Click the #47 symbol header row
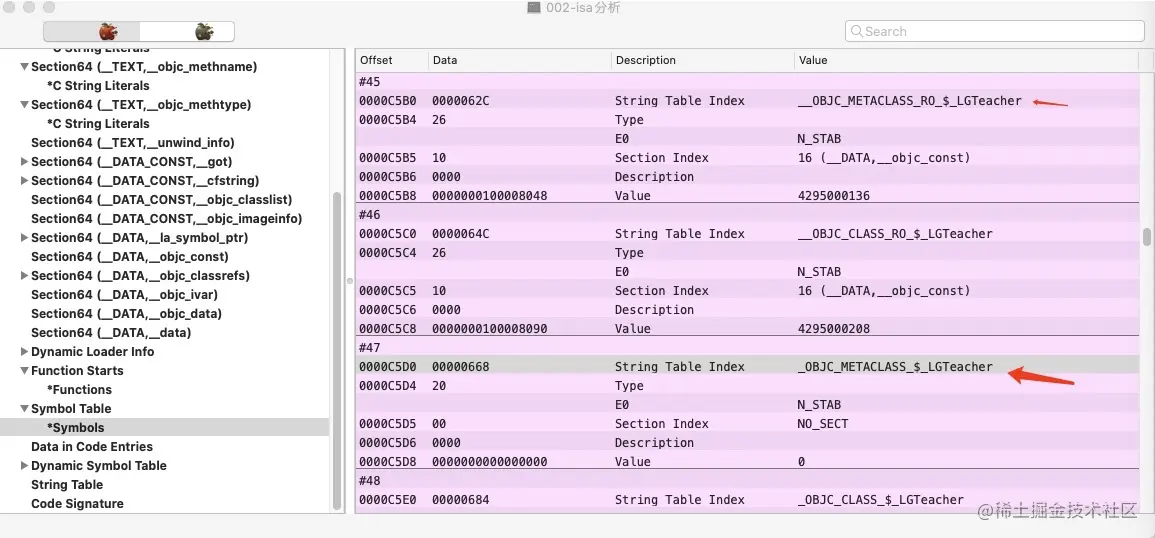Screen dimensions: 1155x538 coord(747,348)
